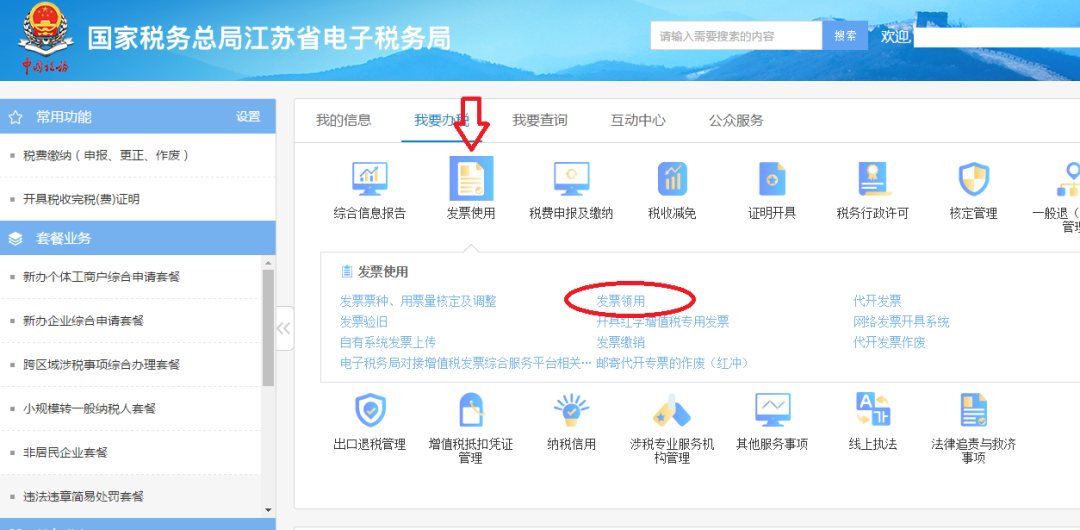
Task: Switch to 我要查询 tab
Action: click(539, 120)
